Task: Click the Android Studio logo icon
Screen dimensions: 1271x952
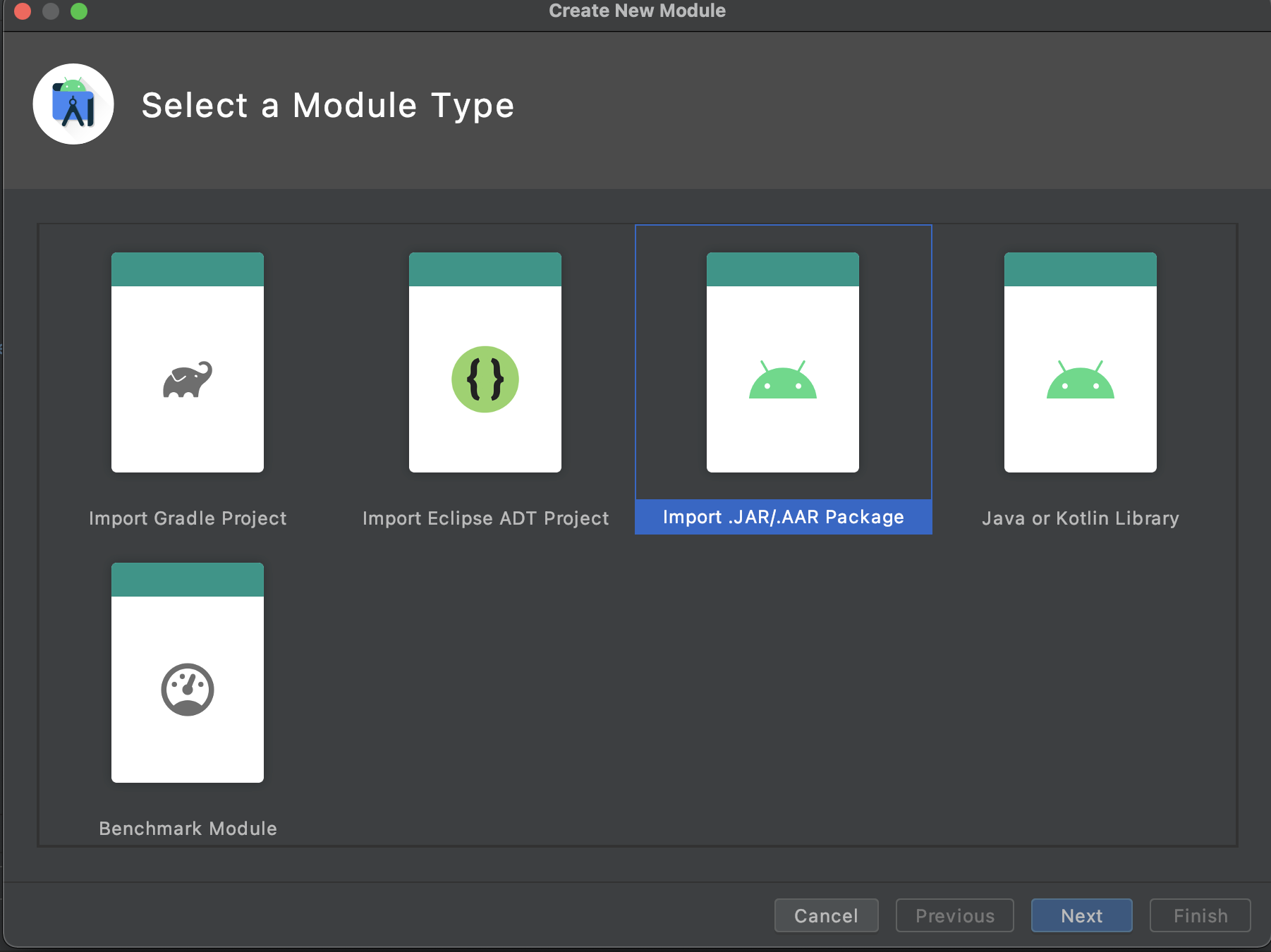Action: (x=73, y=104)
